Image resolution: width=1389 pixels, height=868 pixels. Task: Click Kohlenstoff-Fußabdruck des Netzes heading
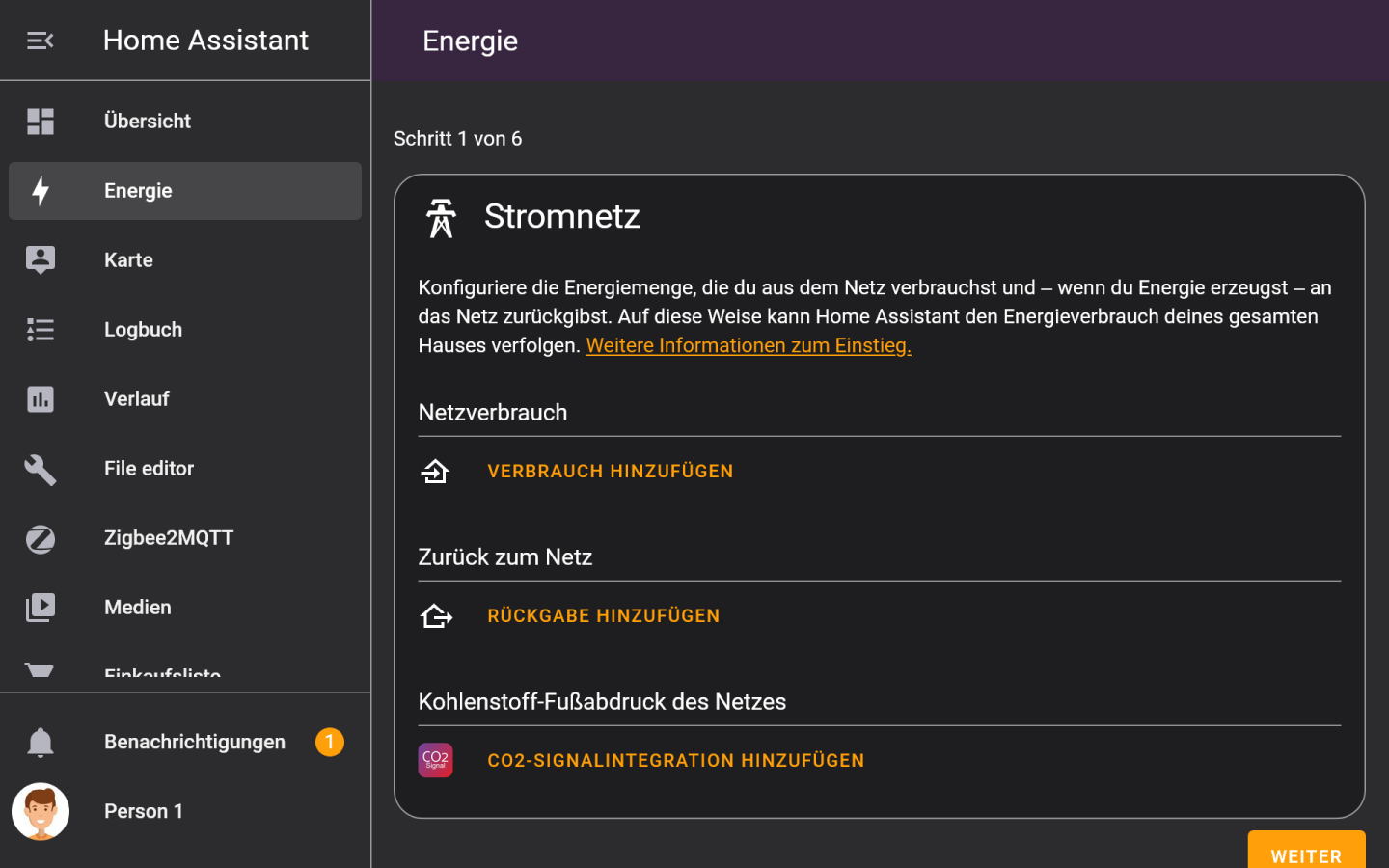click(x=602, y=702)
